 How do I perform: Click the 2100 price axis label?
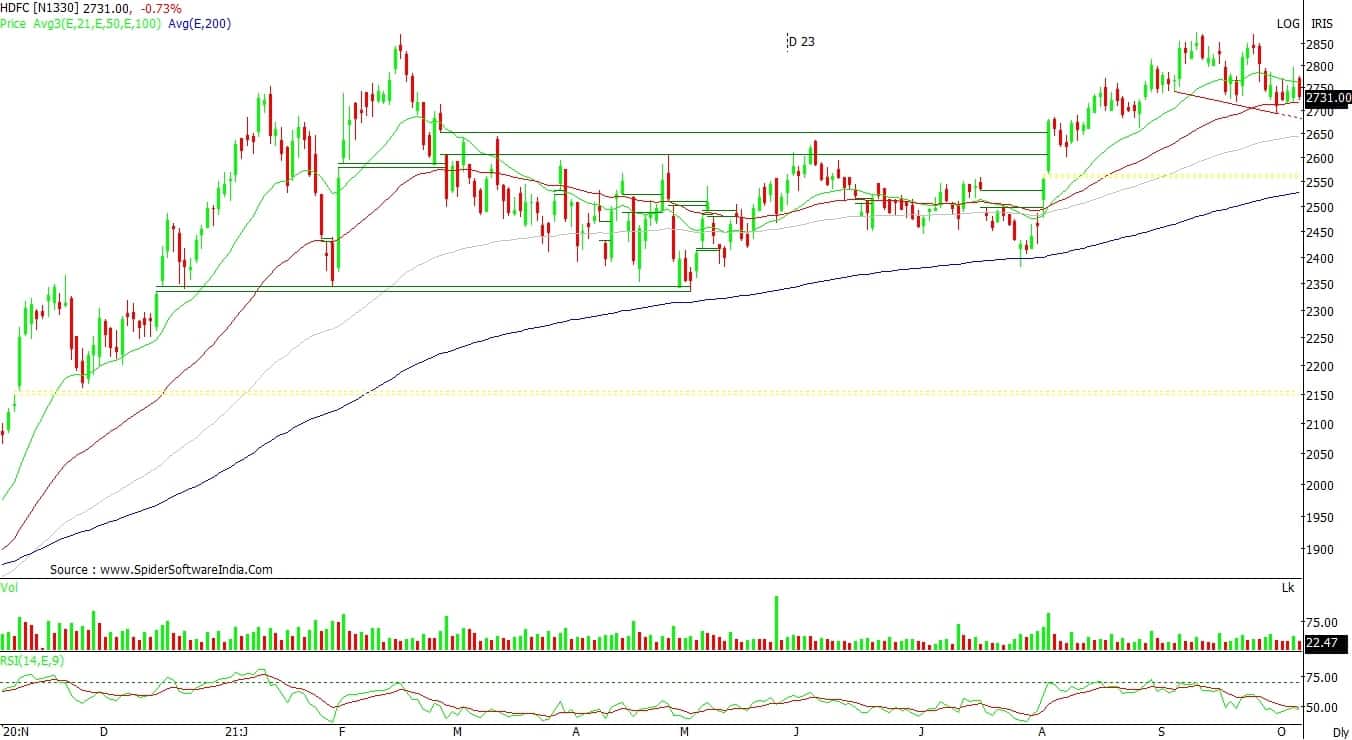click(x=1321, y=425)
